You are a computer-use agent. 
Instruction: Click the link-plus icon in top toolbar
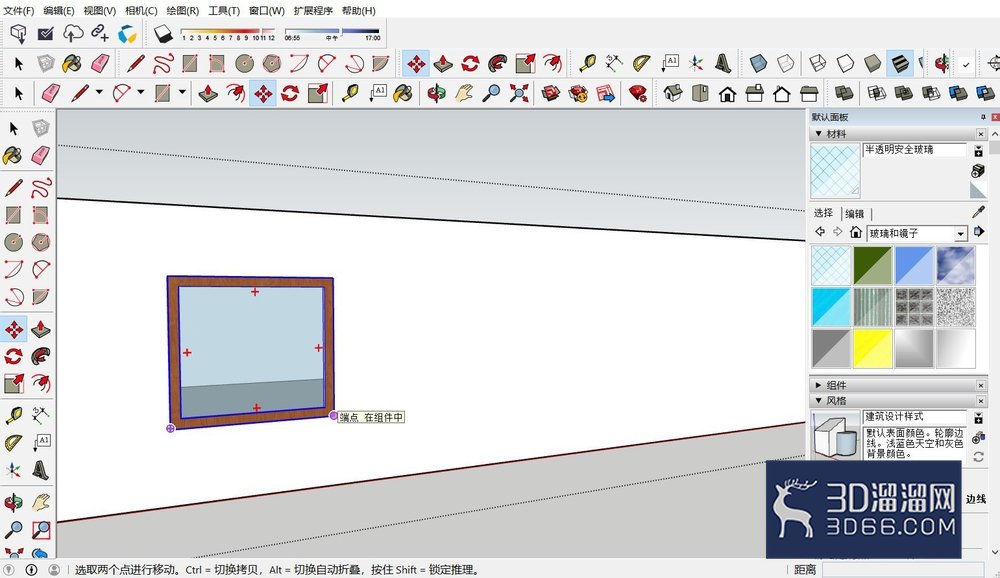click(x=99, y=32)
